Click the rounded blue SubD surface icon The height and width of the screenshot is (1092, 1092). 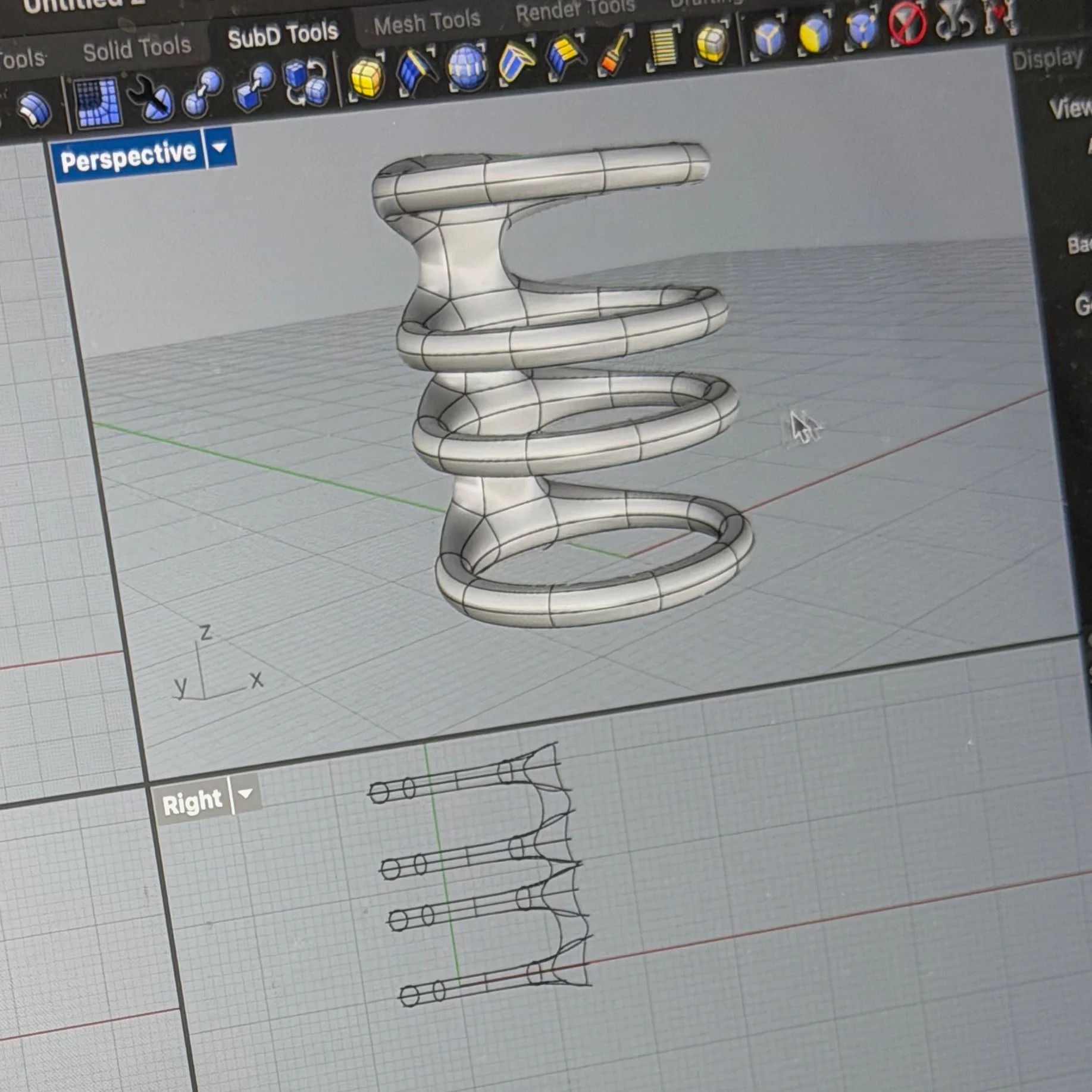click(x=35, y=110)
